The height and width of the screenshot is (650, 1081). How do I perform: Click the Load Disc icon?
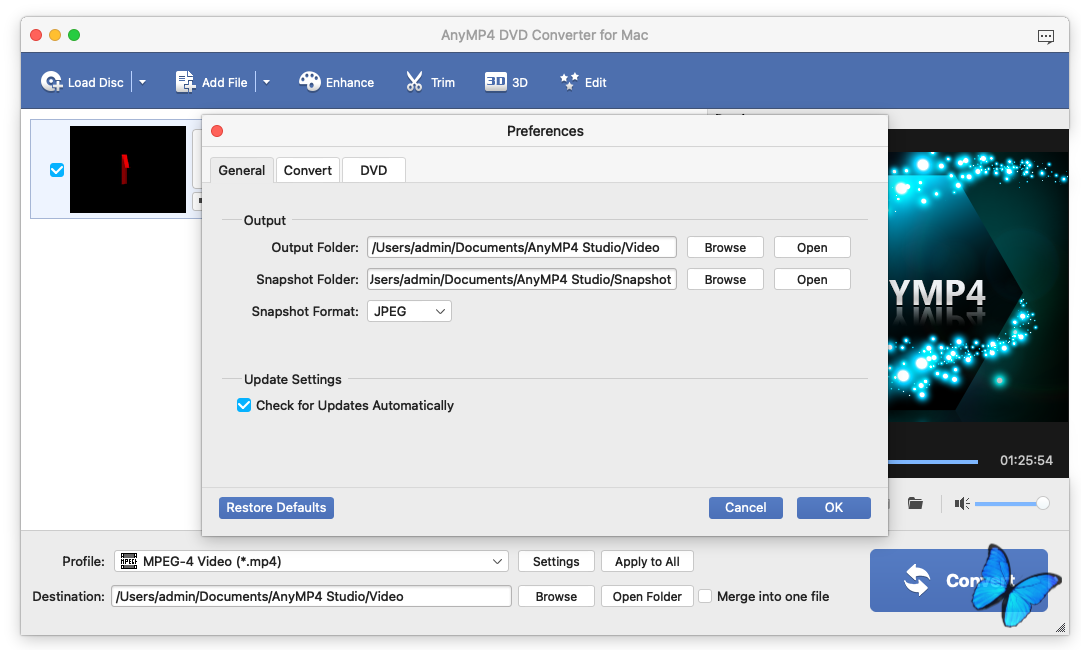(52, 82)
